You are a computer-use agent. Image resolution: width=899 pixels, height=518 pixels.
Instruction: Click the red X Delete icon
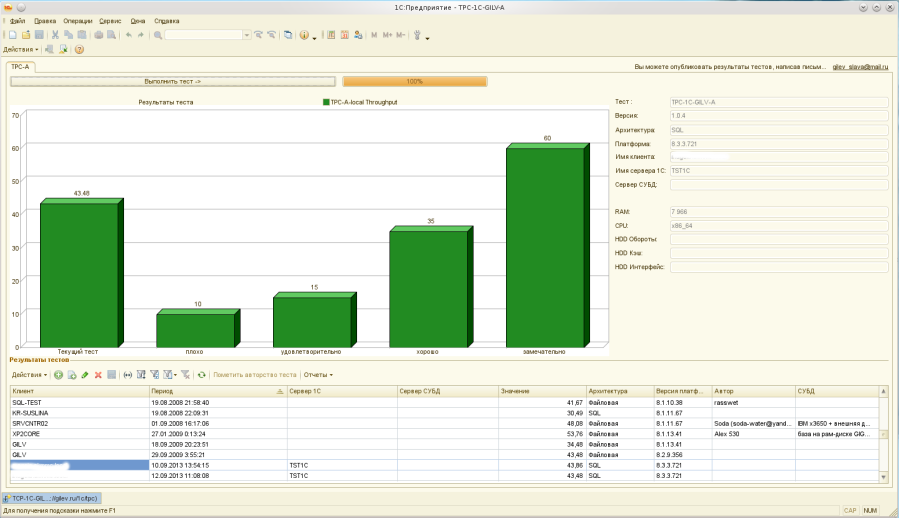(x=98, y=375)
